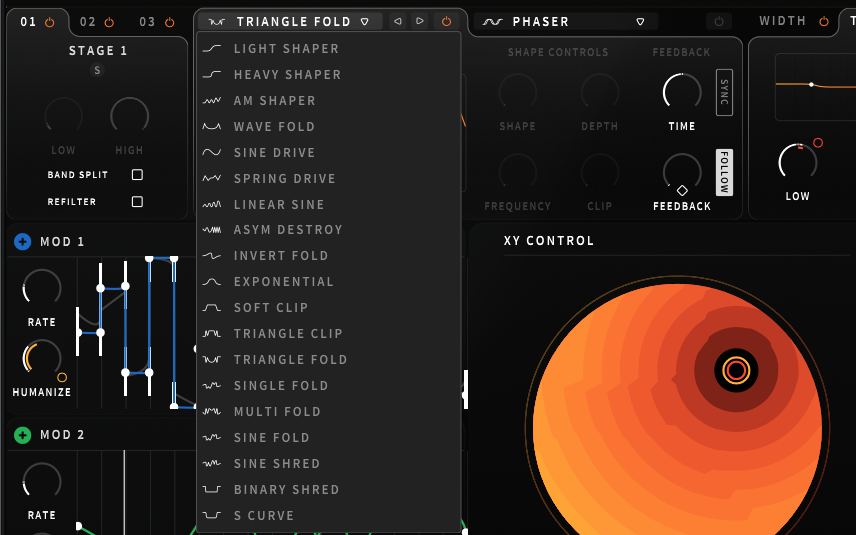The image size is (856, 535).
Task: Click the Soft Clip waveform icon
Action: (212, 308)
